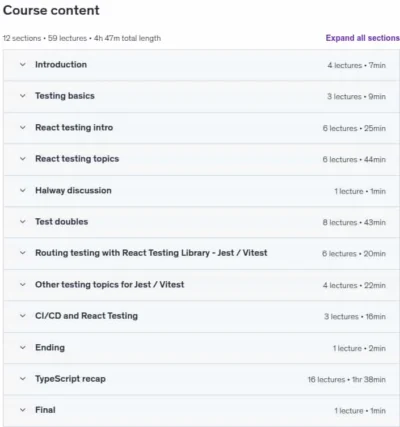The width and height of the screenshot is (400, 427).
Task: Expand Halway discussion chevron
Action: point(23,190)
